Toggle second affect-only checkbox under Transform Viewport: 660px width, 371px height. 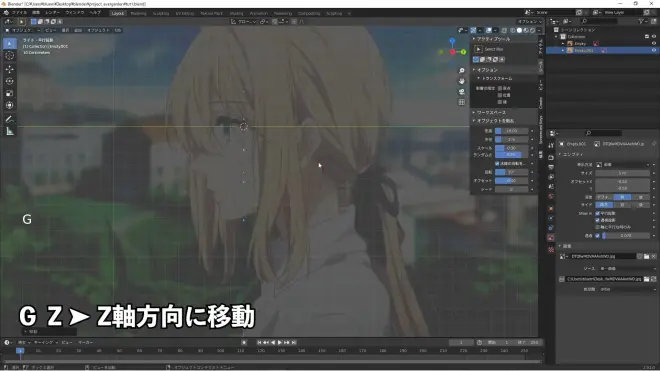point(500,95)
